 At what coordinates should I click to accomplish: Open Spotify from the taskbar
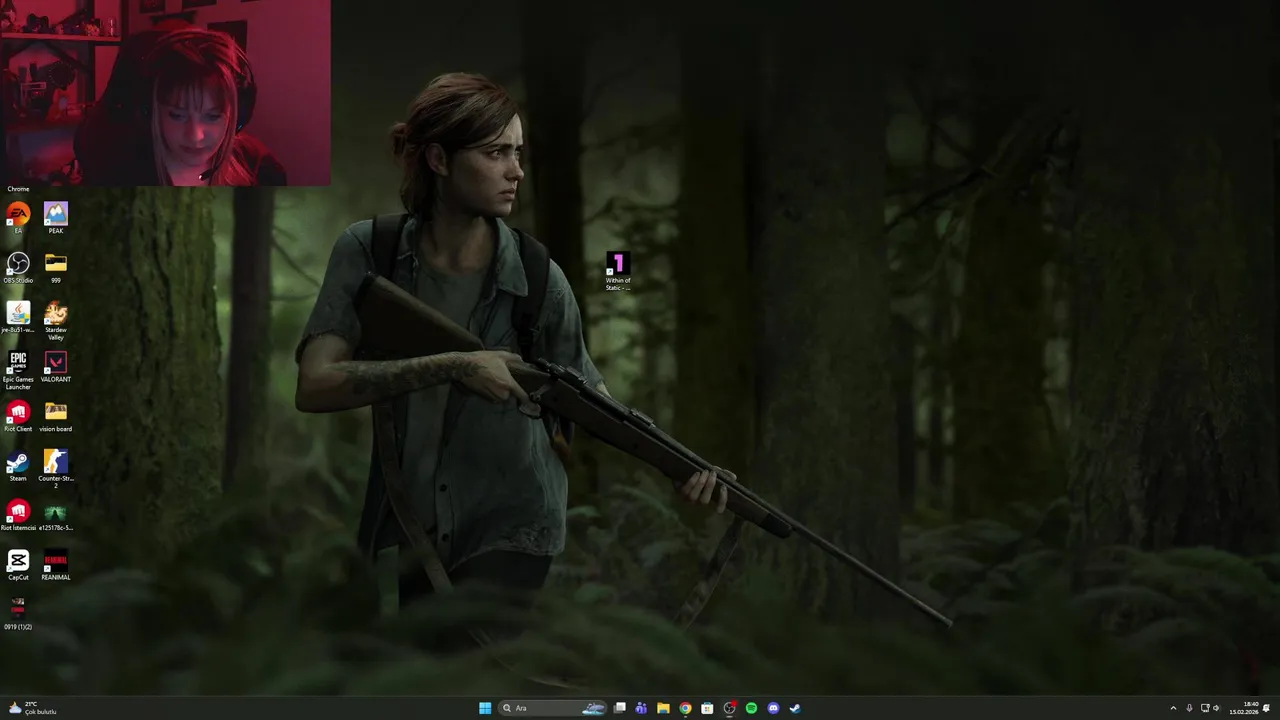click(x=751, y=708)
